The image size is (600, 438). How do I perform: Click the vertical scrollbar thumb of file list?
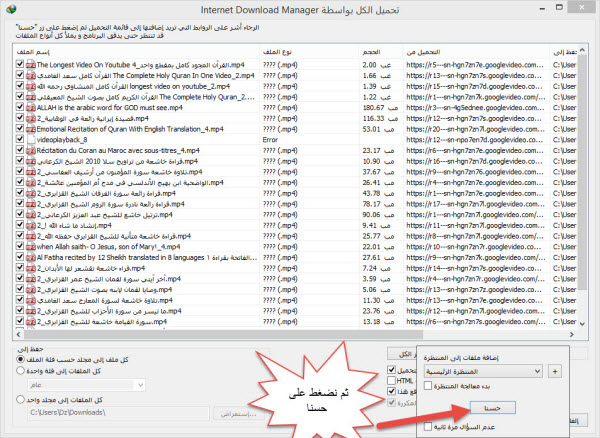click(582, 173)
